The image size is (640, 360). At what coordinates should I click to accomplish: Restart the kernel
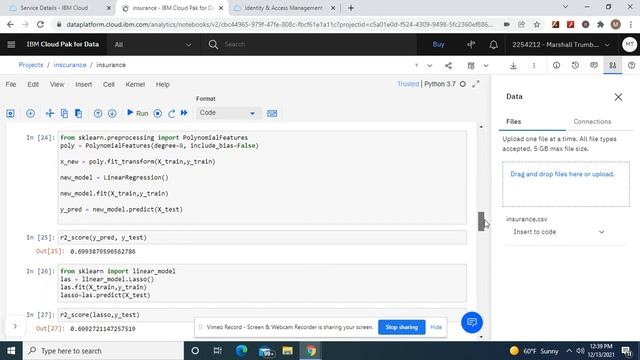click(171, 113)
